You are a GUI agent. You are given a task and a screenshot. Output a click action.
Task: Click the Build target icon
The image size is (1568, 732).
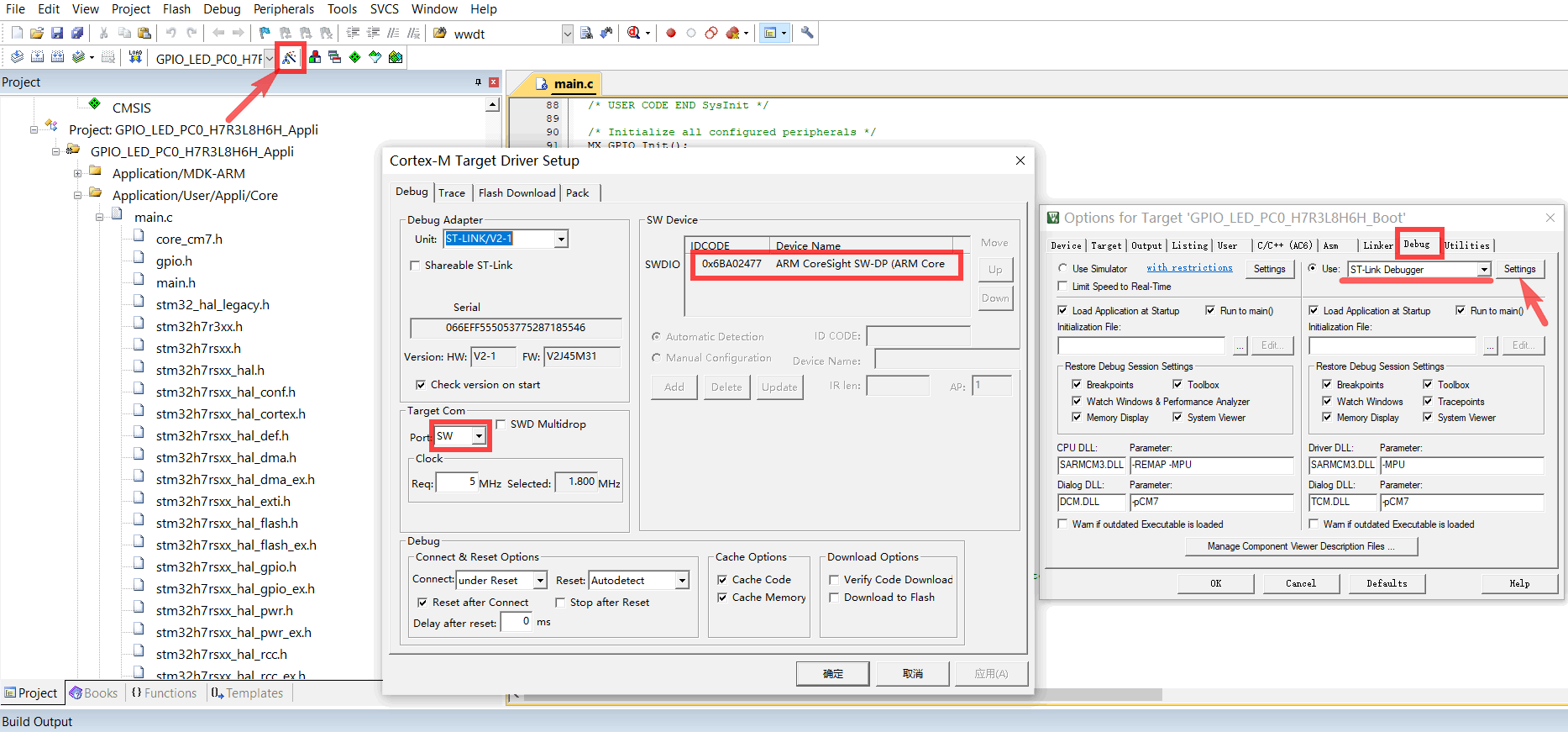37,57
